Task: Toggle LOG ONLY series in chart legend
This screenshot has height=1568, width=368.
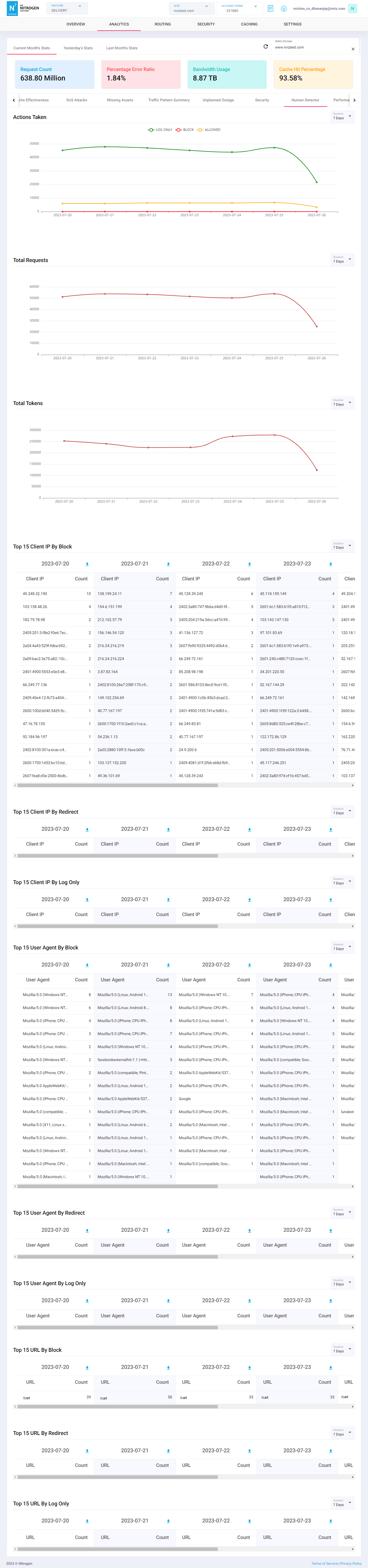Action: click(160, 130)
